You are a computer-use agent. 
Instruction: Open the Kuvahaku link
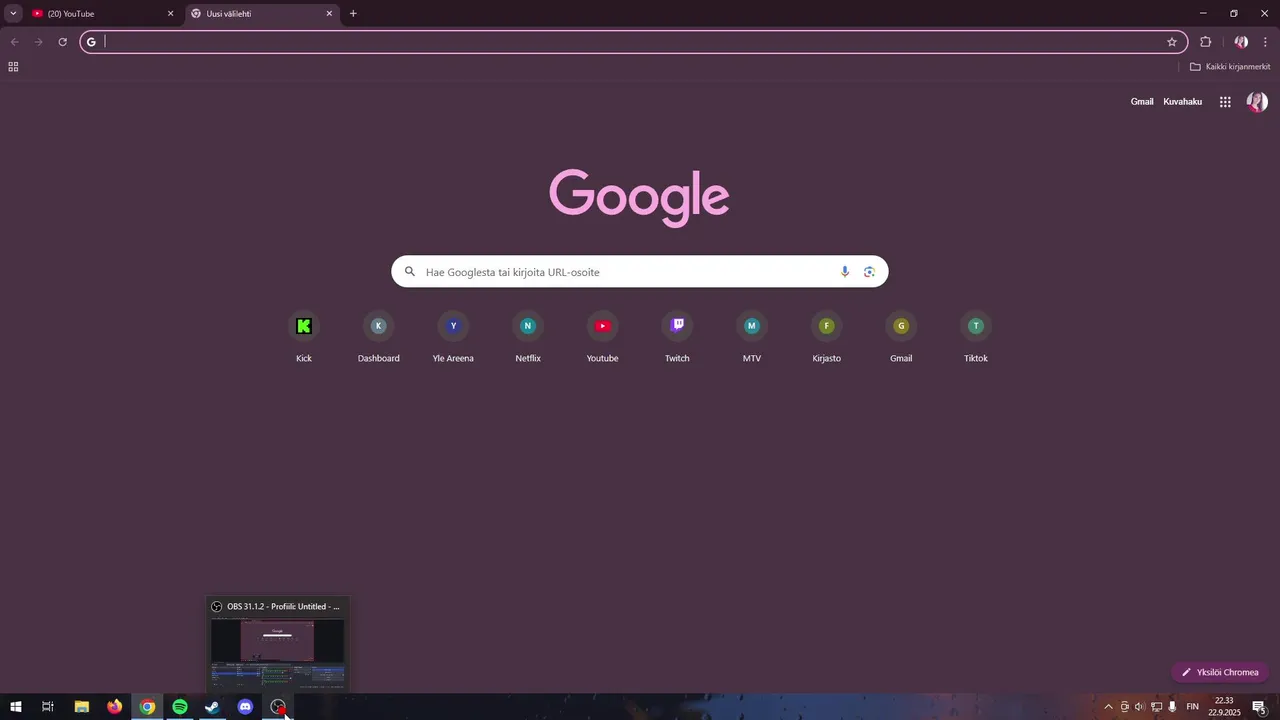1182,102
